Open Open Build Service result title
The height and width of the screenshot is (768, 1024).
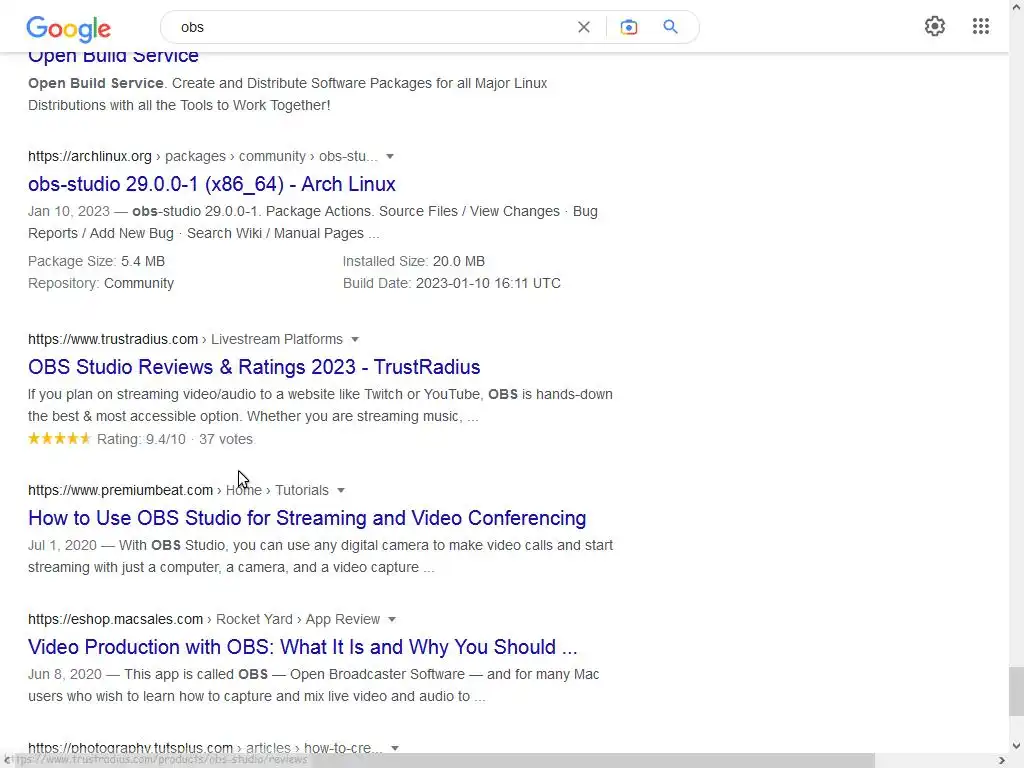[113, 56]
